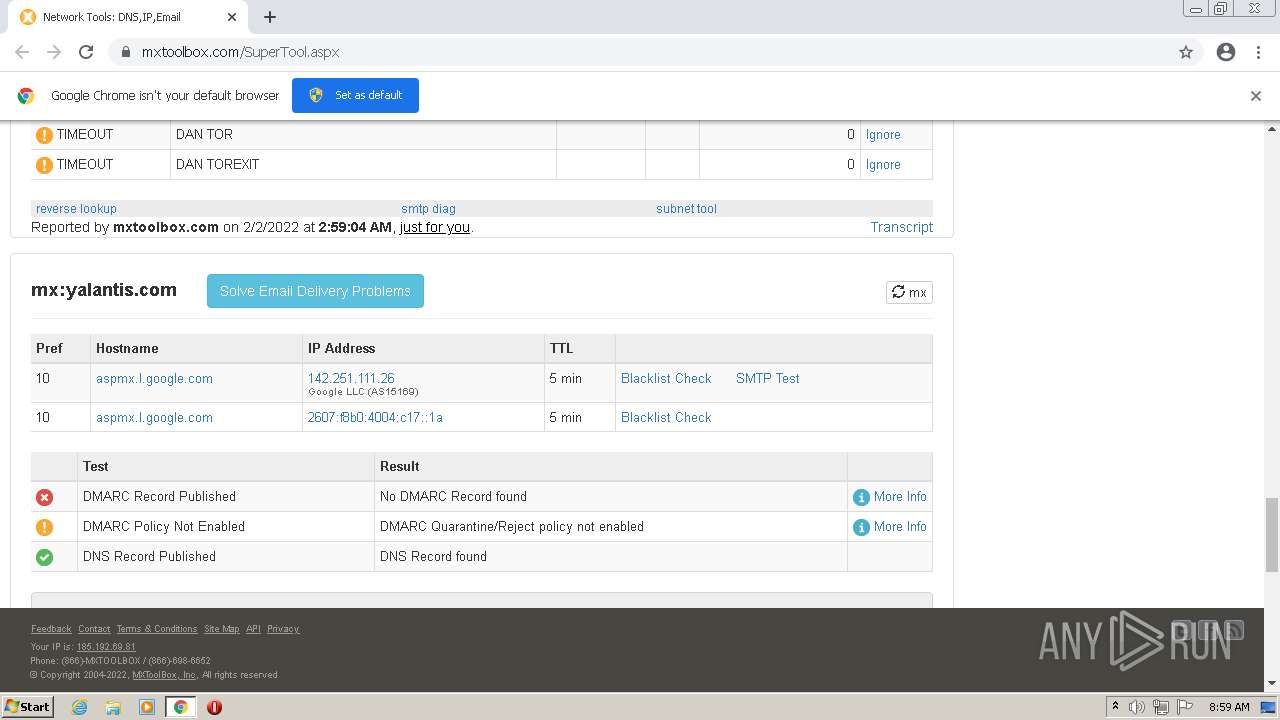This screenshot has height=720, width=1280.
Task: Go forward to next page
Action: point(54,52)
